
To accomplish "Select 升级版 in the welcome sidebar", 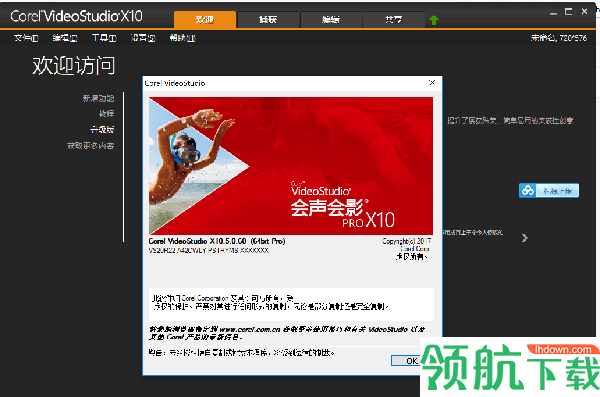I will (102, 129).
